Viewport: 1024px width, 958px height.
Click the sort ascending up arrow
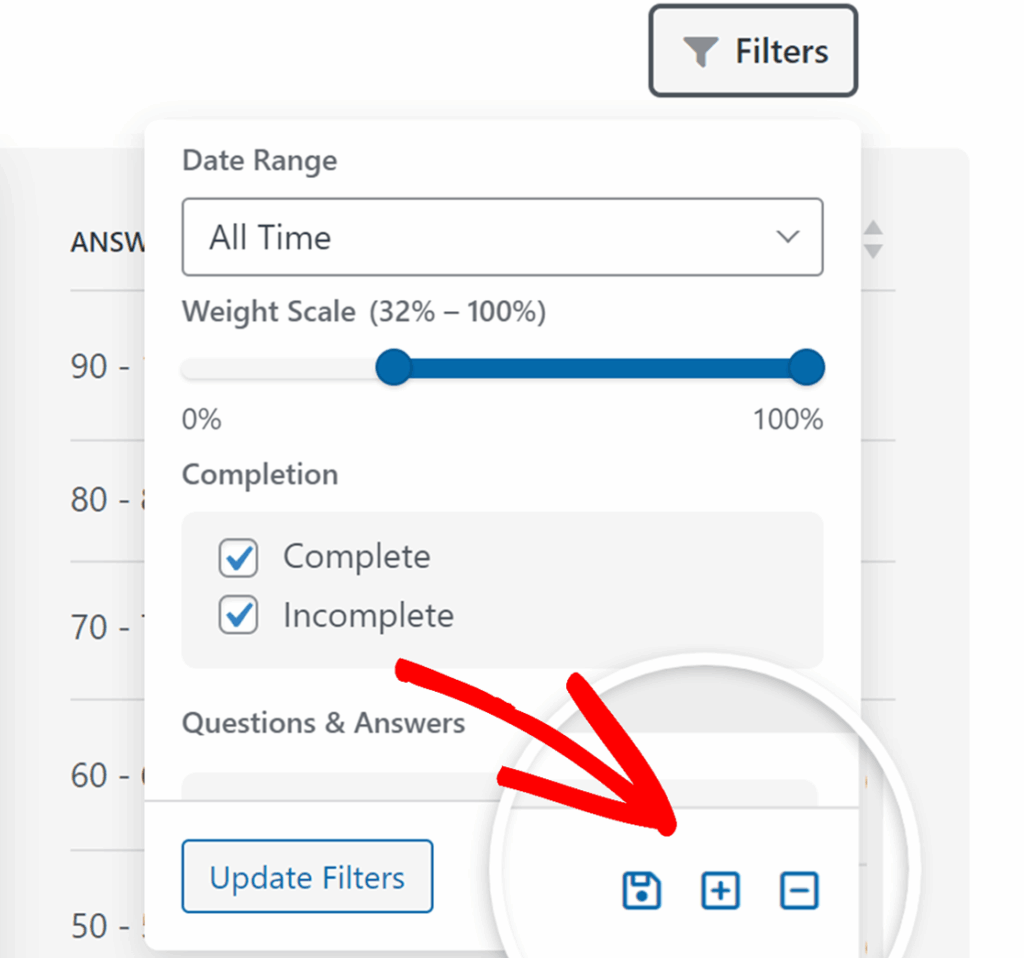pyautogui.click(x=873, y=229)
